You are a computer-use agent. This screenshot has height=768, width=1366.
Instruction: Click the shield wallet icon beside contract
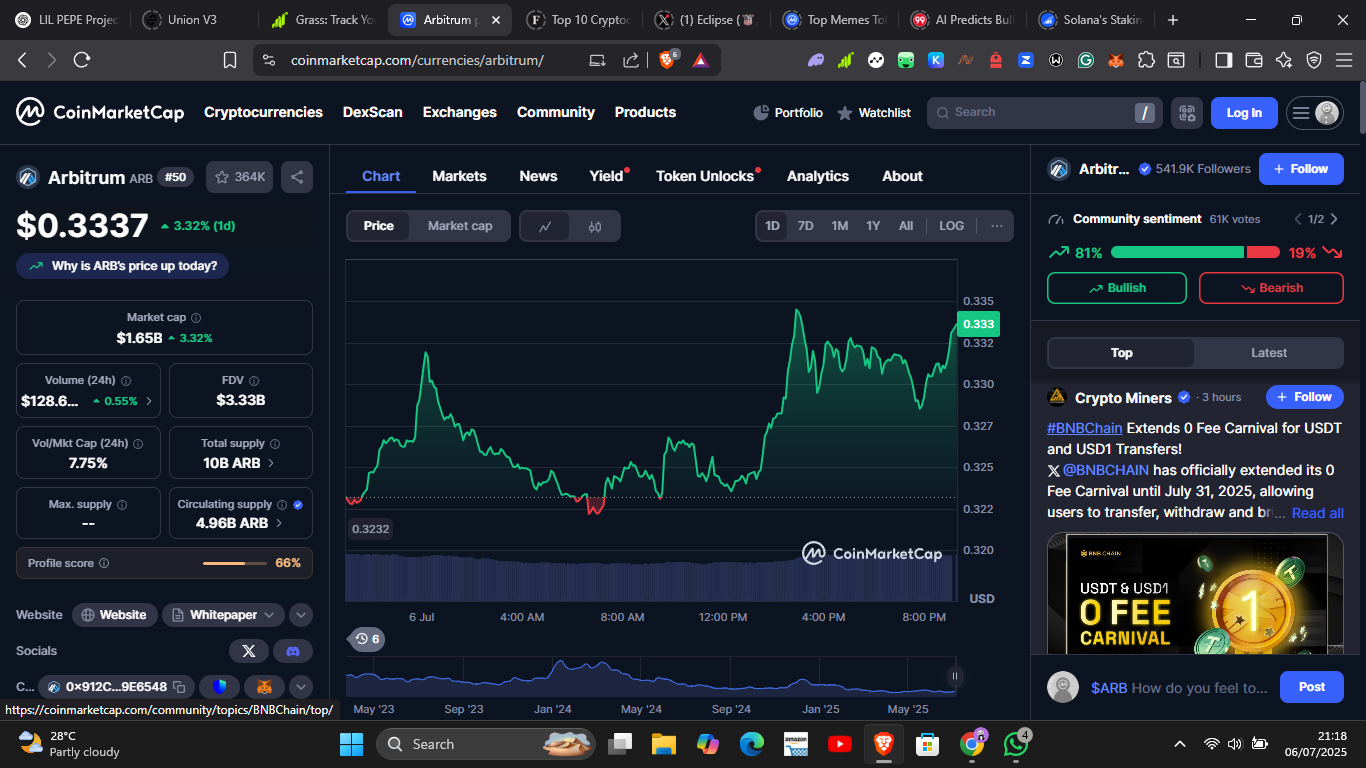[x=220, y=687]
